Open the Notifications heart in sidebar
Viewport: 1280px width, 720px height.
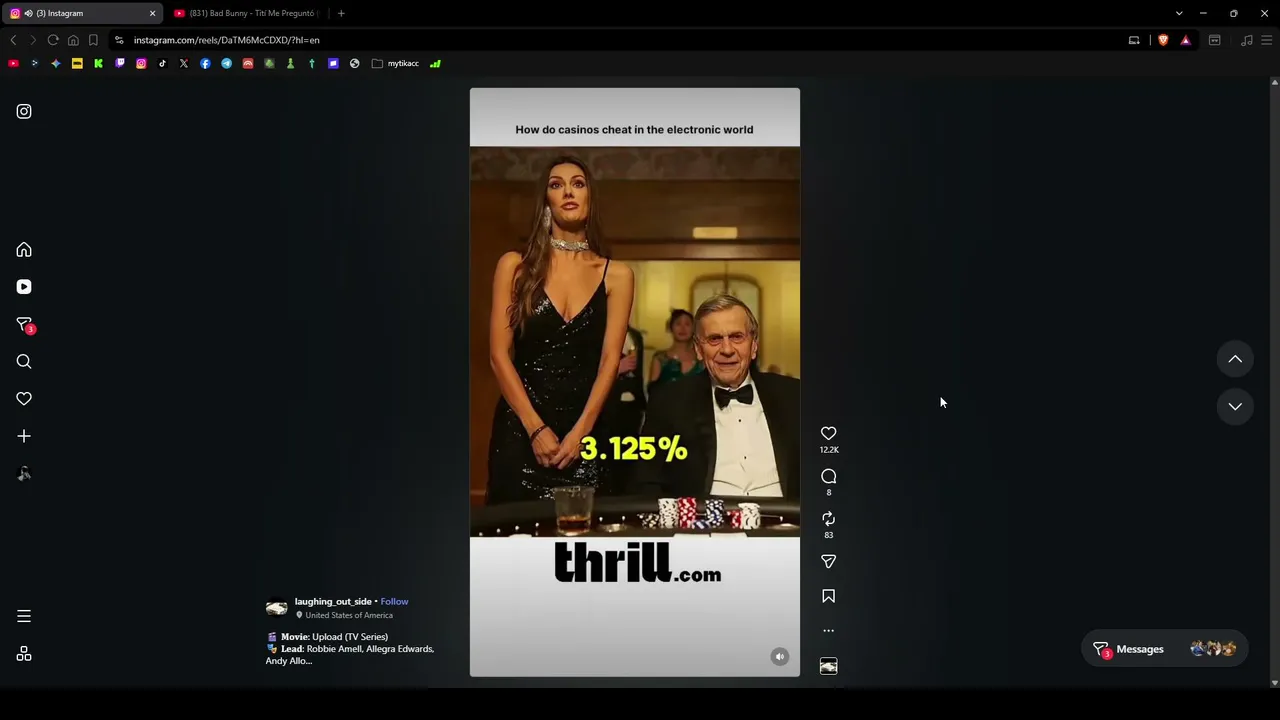click(x=24, y=399)
